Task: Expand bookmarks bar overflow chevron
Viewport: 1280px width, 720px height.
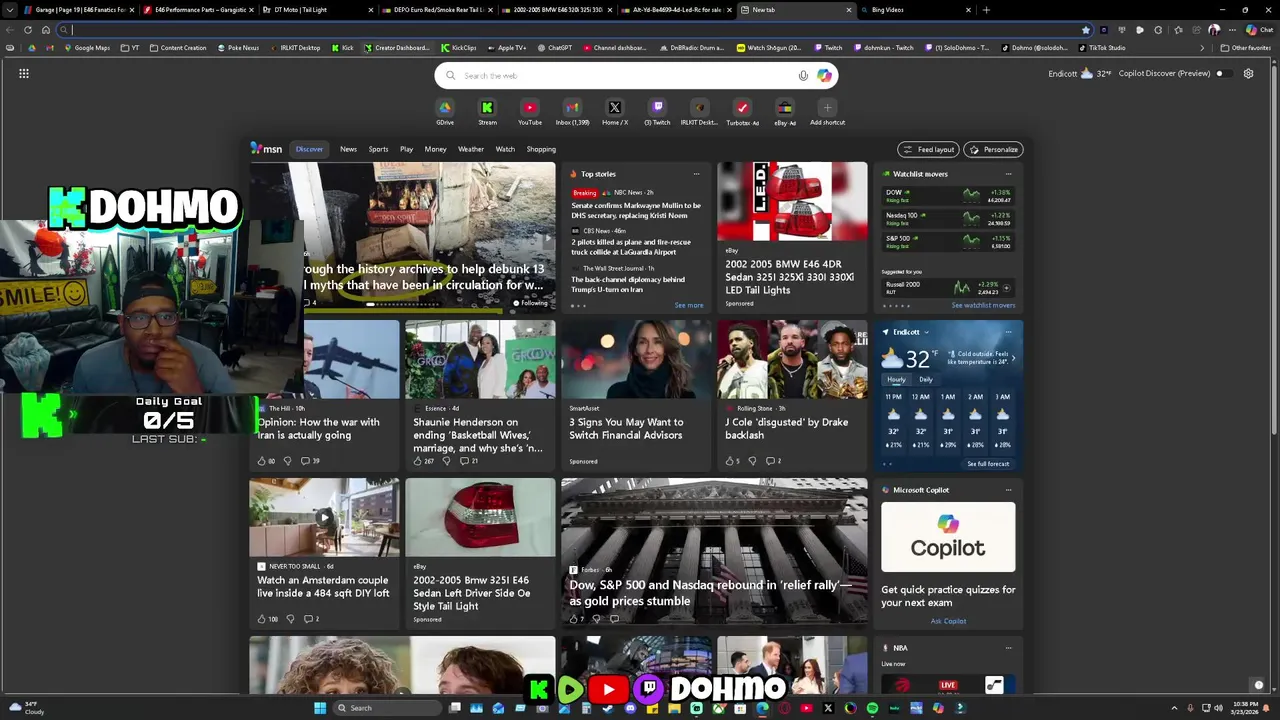Action: coord(1202,48)
